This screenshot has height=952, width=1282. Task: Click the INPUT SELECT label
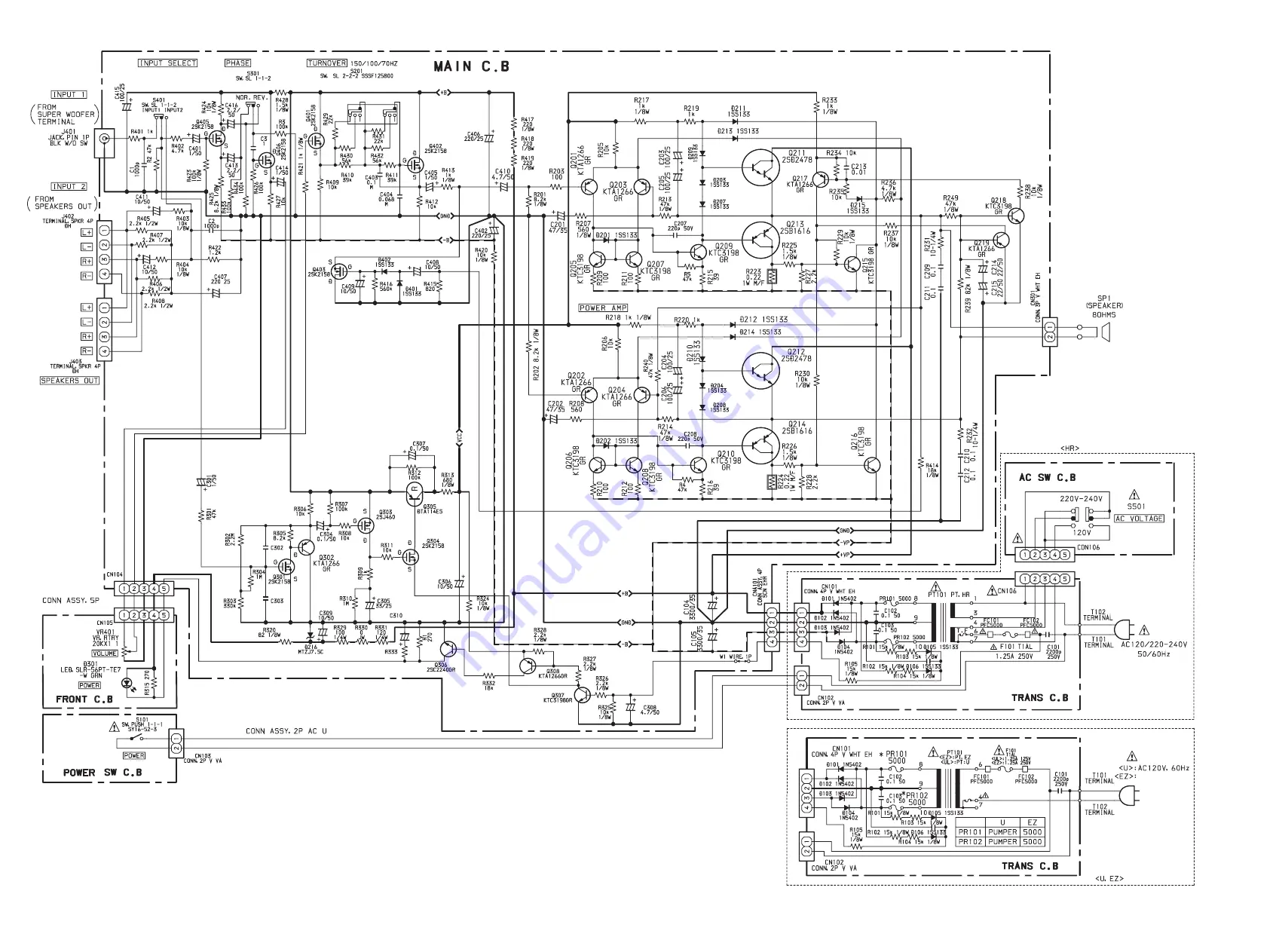click(167, 63)
